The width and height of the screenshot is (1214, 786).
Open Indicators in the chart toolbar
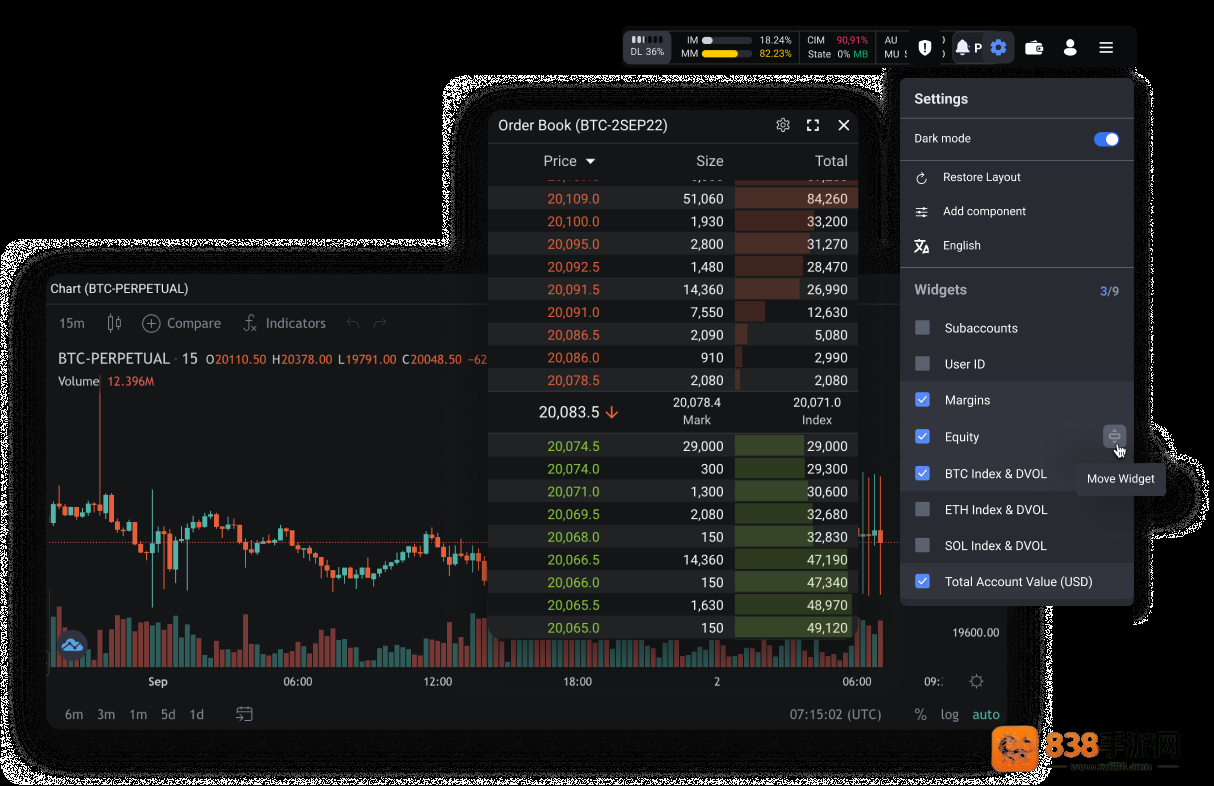pos(284,323)
